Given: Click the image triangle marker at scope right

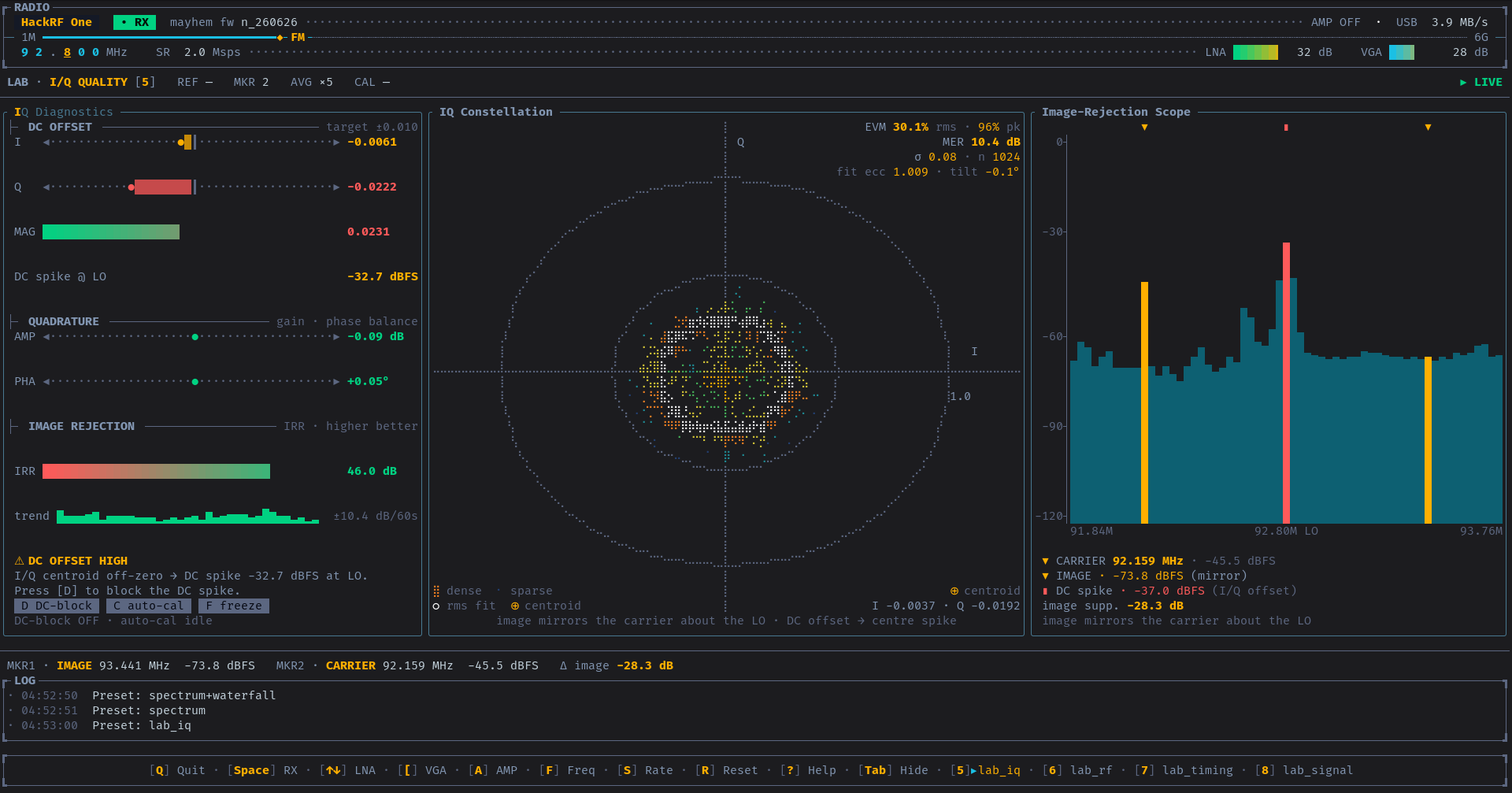Looking at the screenshot, I should coord(1428,127).
